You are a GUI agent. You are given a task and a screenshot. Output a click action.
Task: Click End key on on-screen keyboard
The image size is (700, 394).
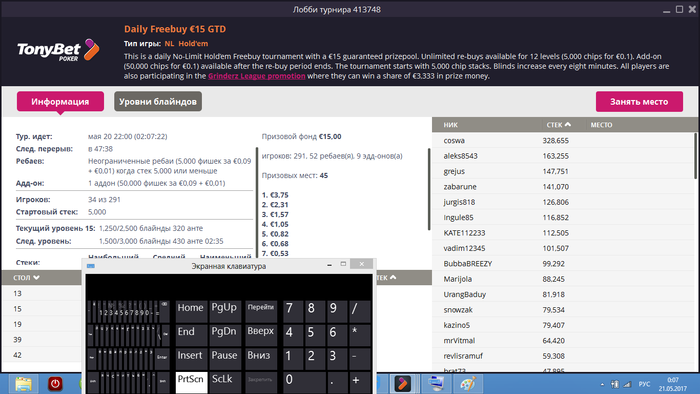pyautogui.click(x=191, y=335)
